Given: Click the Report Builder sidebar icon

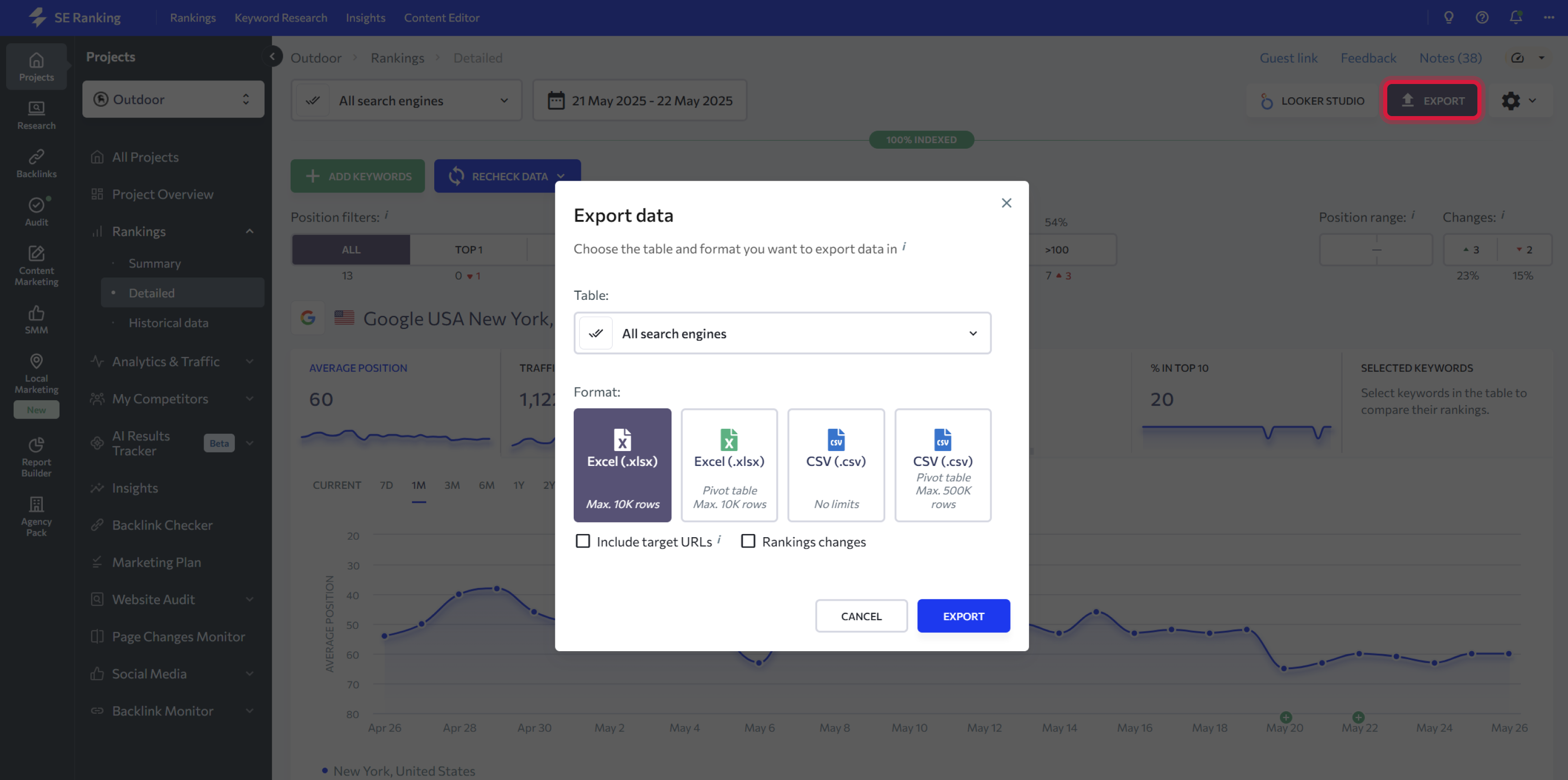Looking at the screenshot, I should 36,457.
